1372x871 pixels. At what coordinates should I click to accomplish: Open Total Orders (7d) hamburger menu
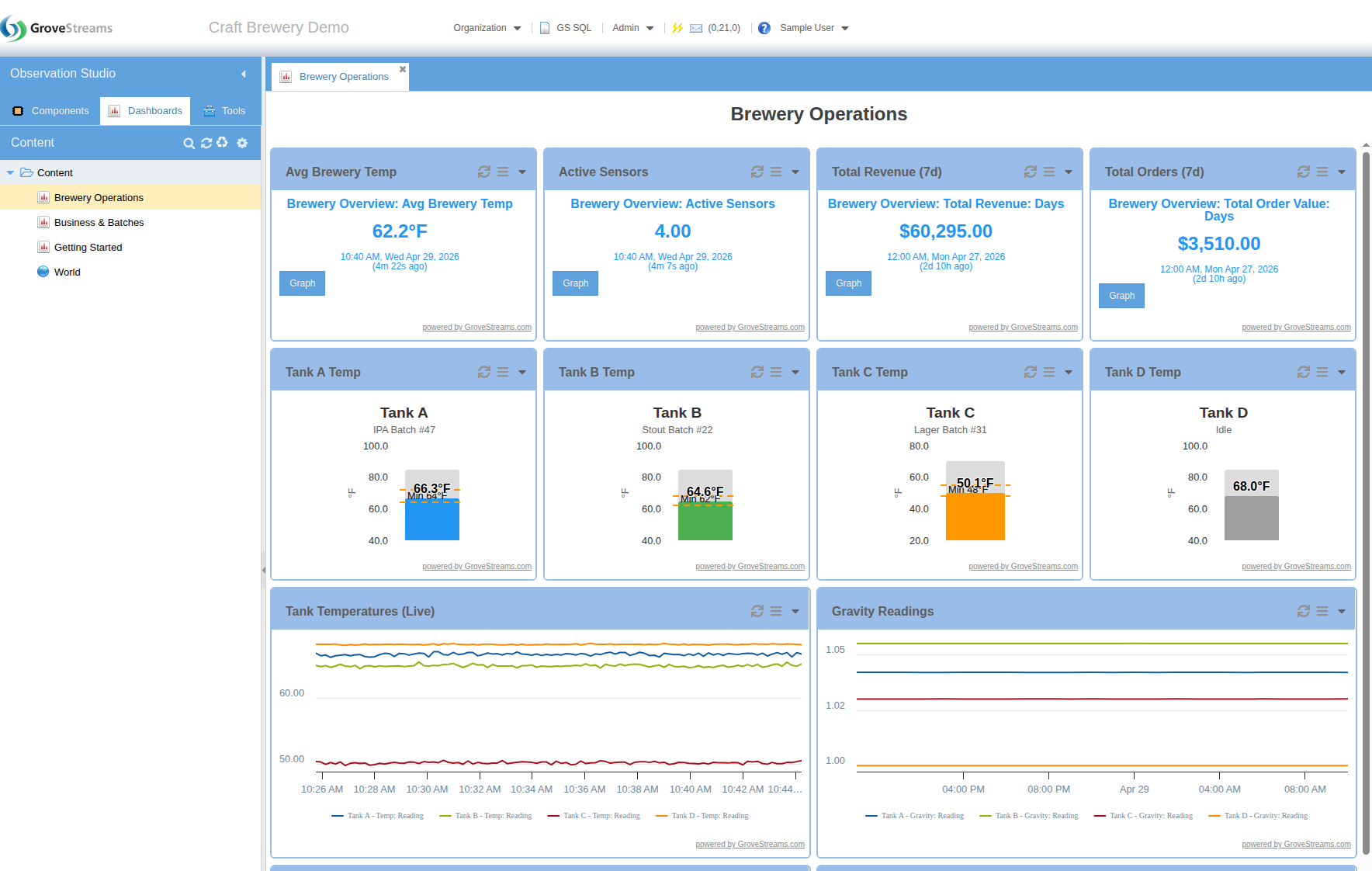[1322, 172]
